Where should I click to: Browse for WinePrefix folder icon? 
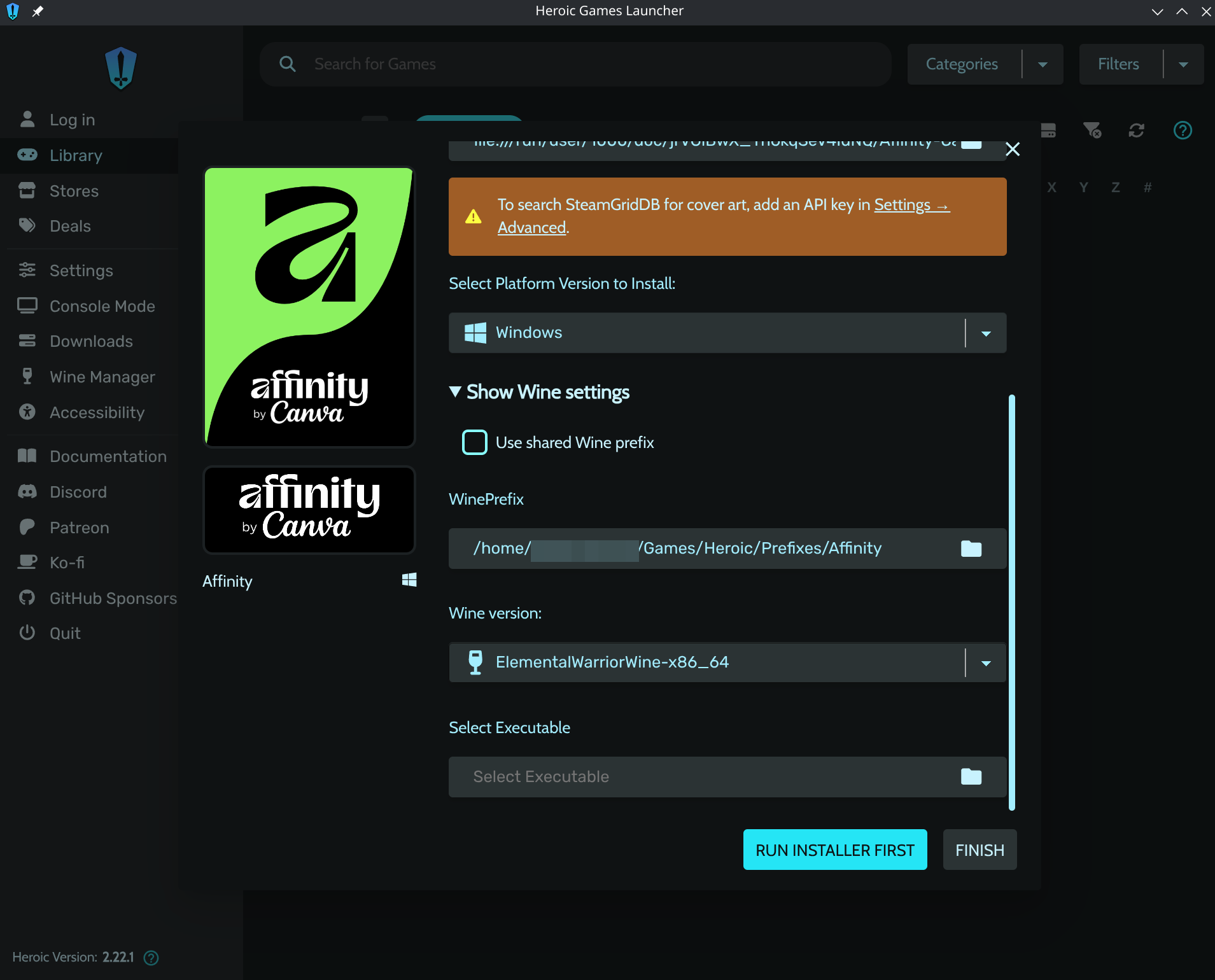point(971,549)
